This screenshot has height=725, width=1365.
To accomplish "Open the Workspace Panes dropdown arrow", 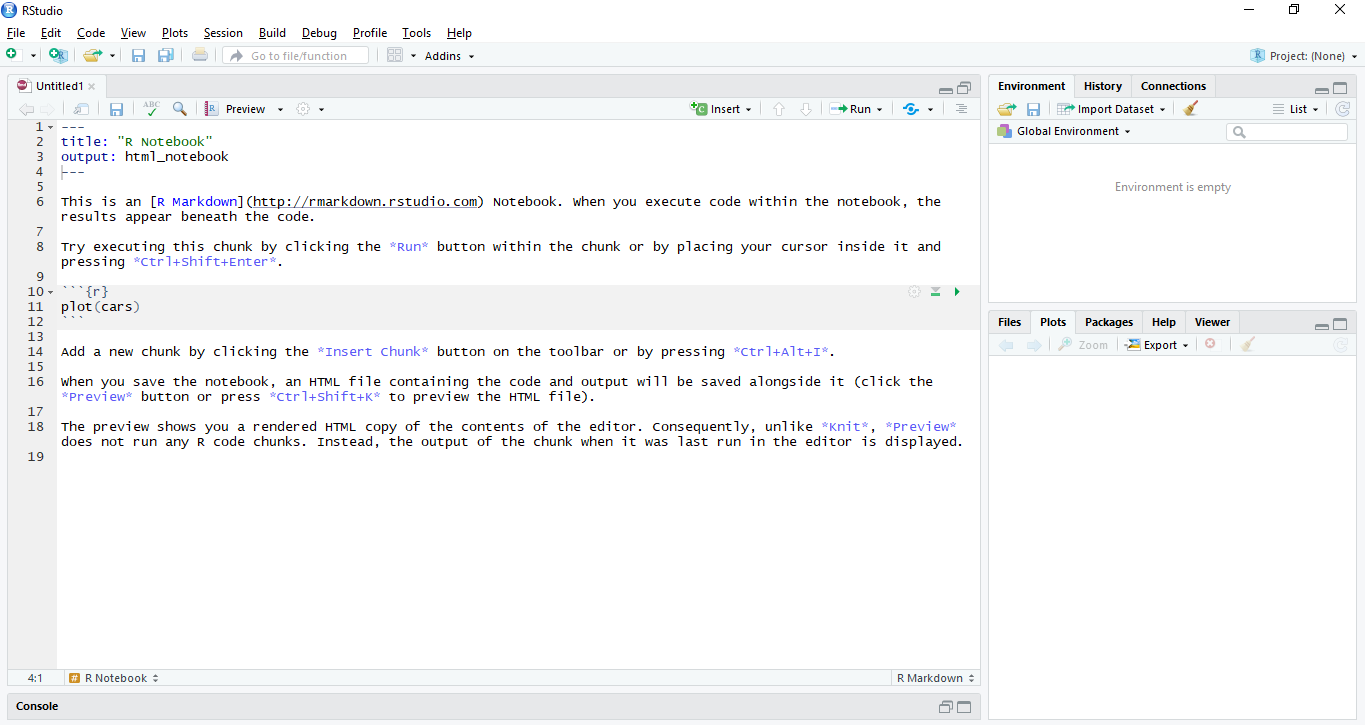I will point(413,56).
